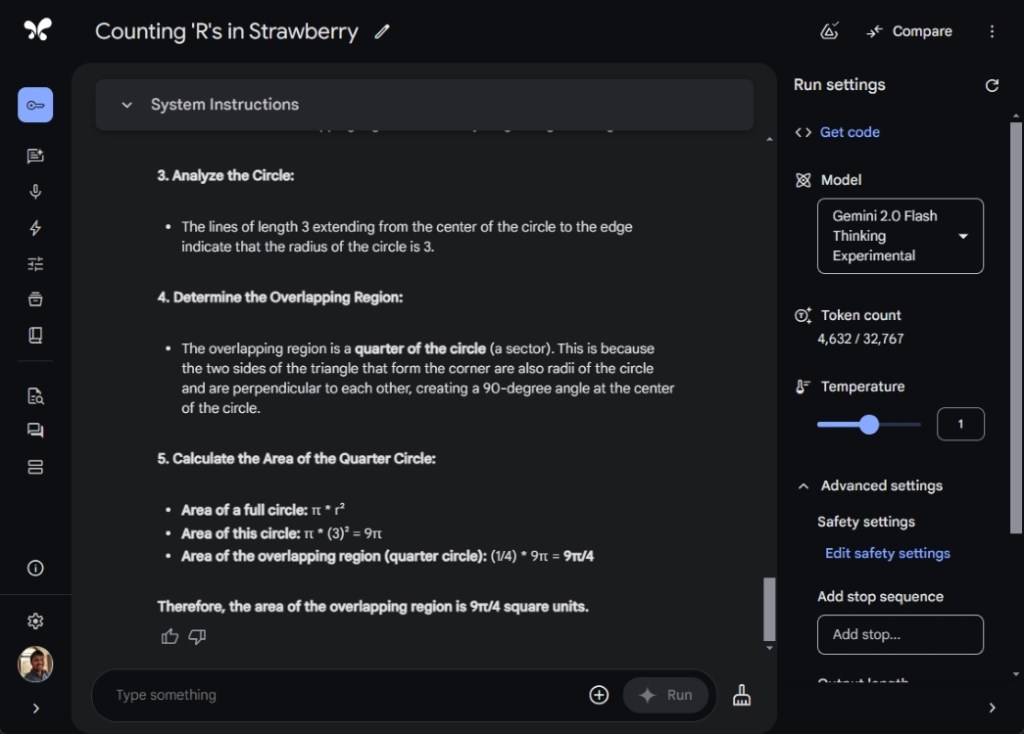Click the Get code link
Viewport: 1024px width, 734px height.
[850, 132]
